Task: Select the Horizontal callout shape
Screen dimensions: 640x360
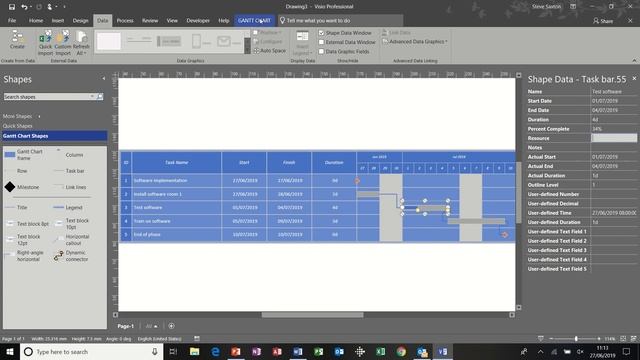Action: 71,240
